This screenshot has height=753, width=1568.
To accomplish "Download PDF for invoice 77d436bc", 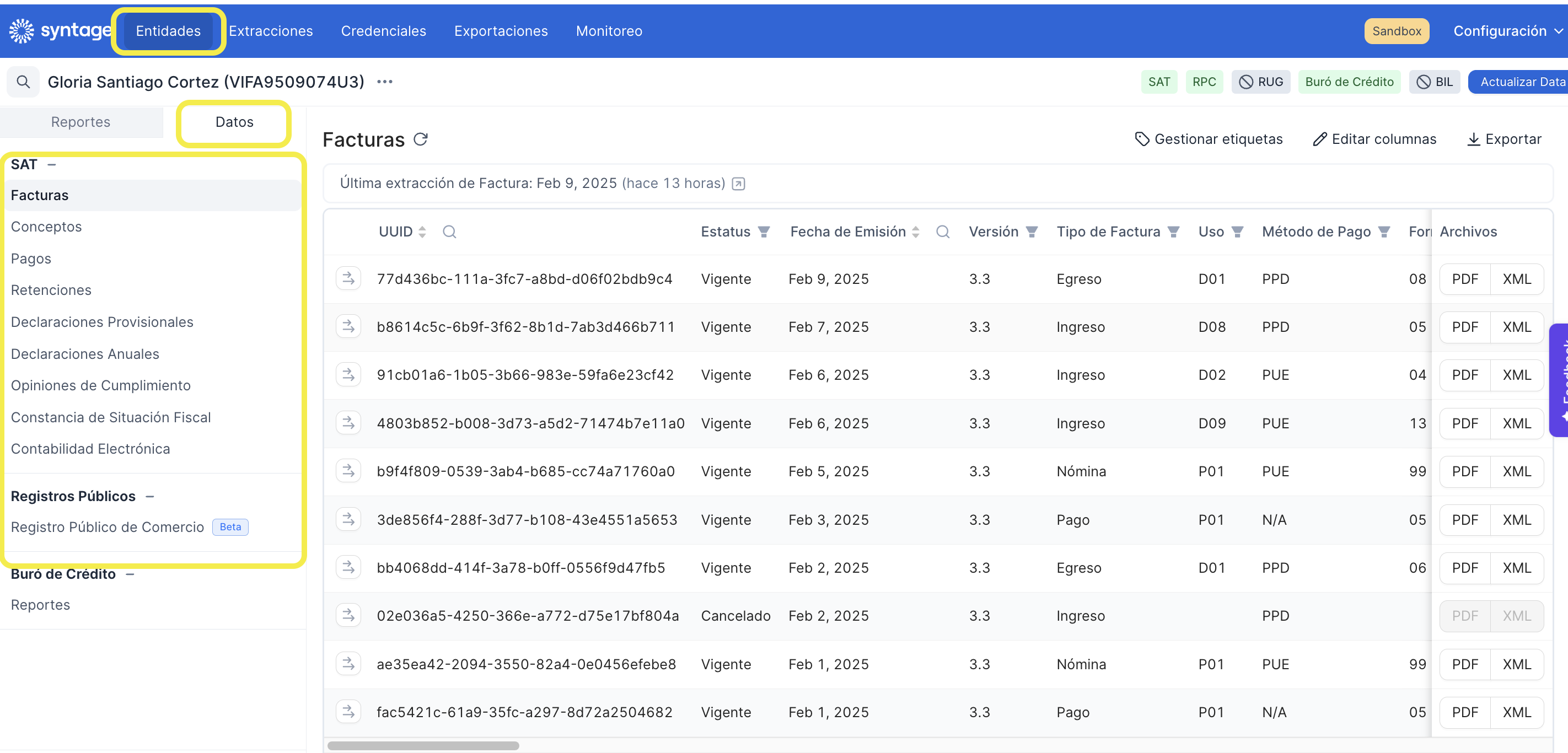I will pyautogui.click(x=1464, y=279).
